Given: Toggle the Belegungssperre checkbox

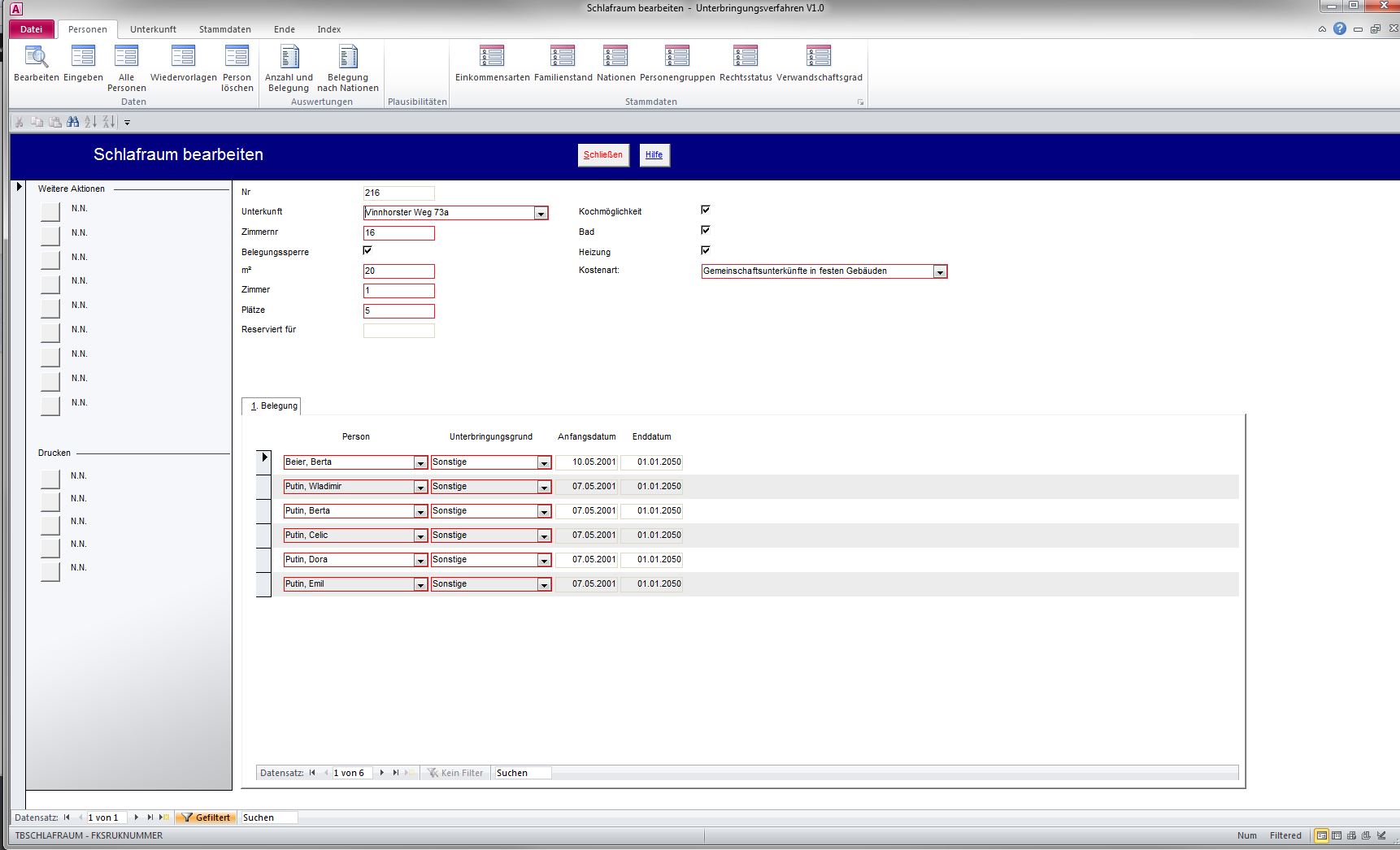Looking at the screenshot, I should 367,250.
